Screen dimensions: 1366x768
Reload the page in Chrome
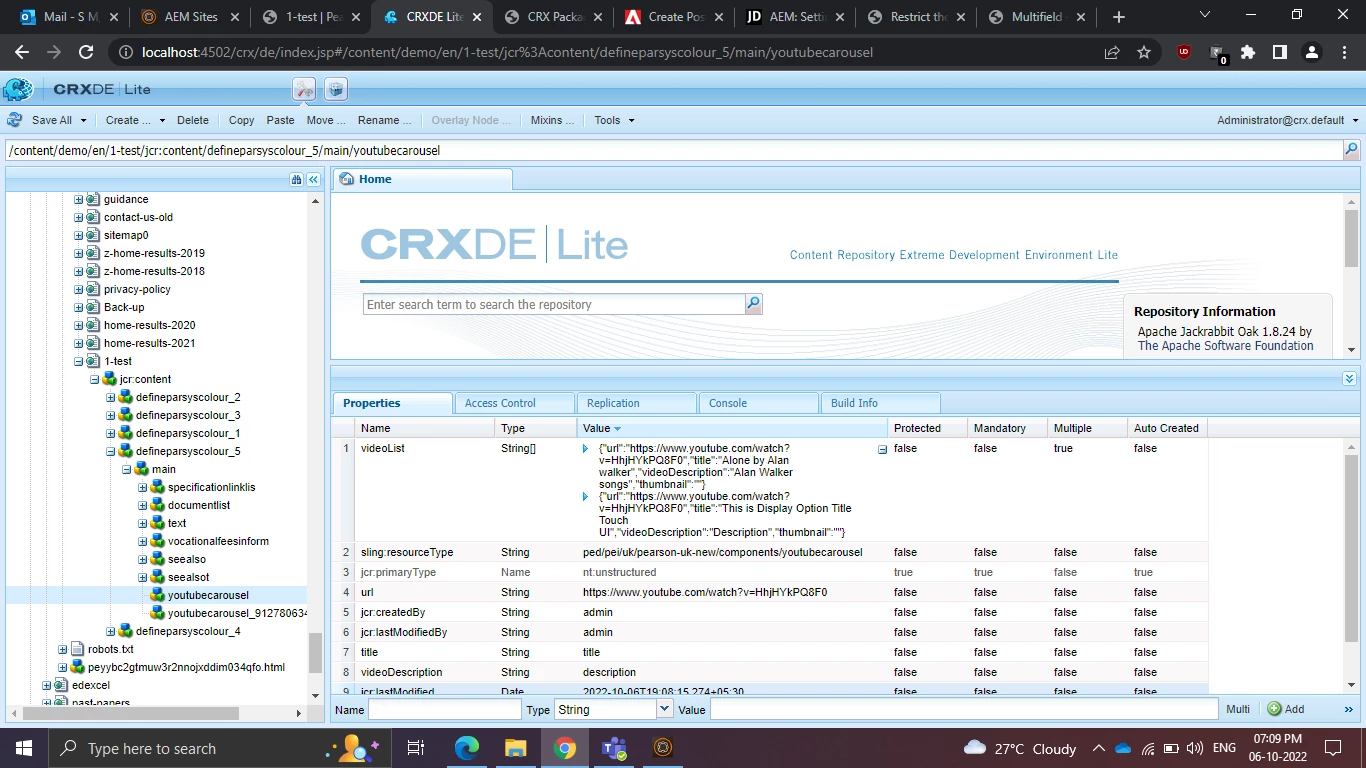point(86,52)
